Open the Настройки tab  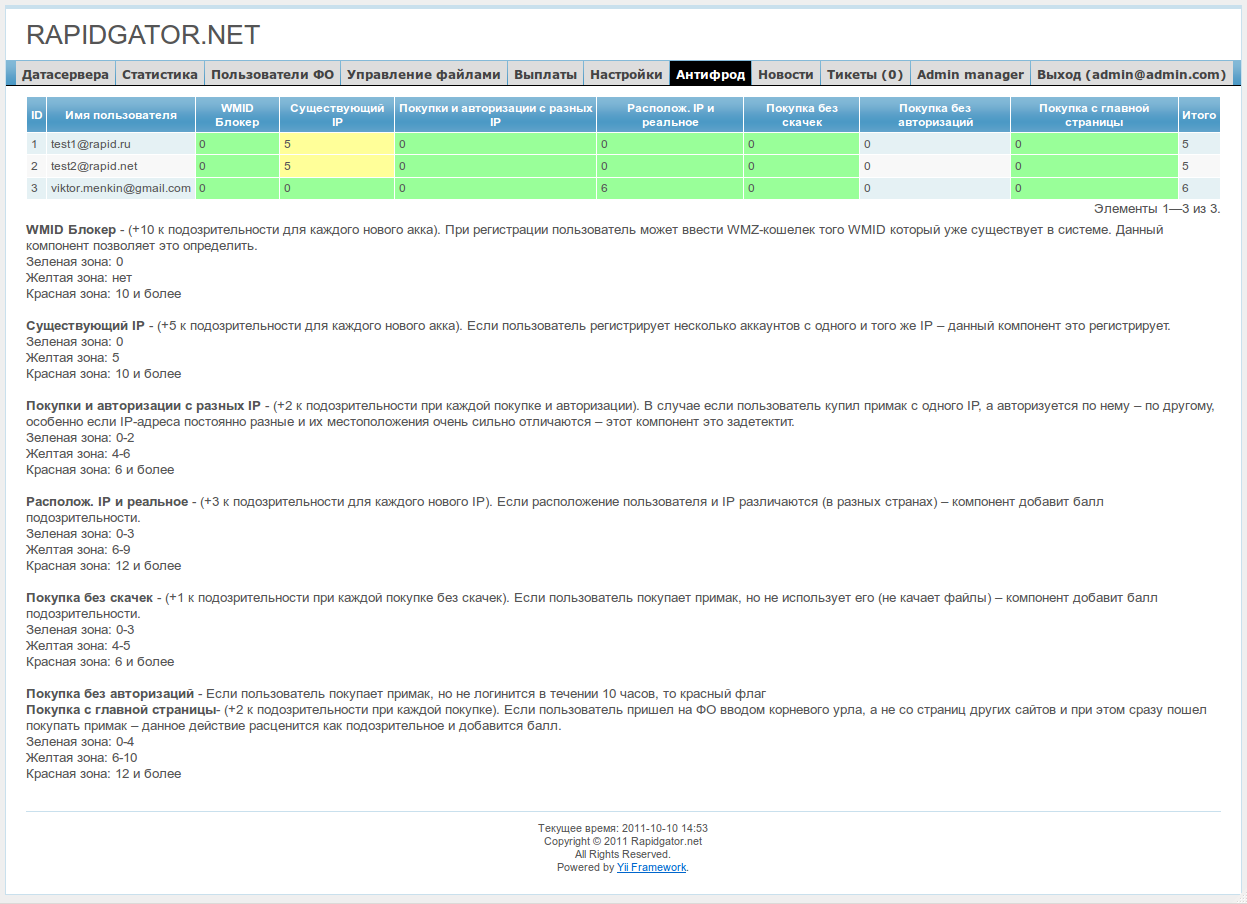point(626,74)
